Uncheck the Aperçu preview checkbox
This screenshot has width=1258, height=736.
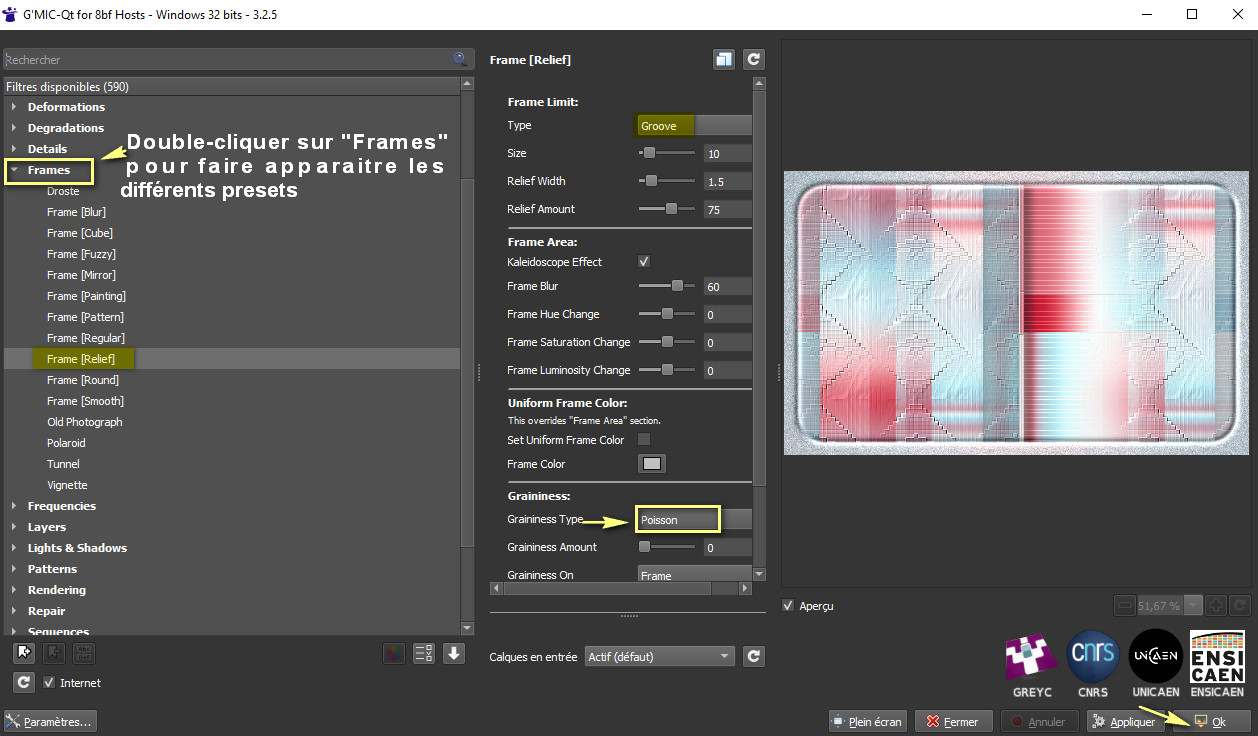tap(789, 606)
